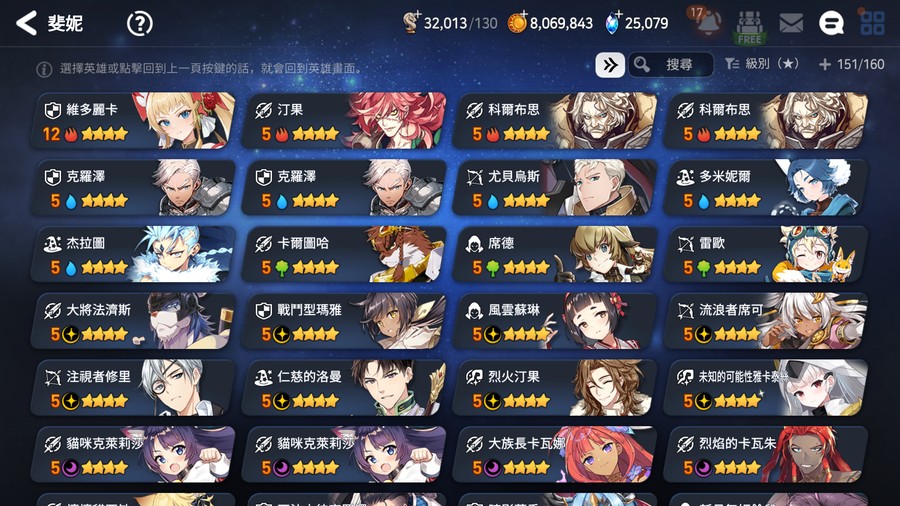
Task: Pick hero 席德 earth card
Action: (555, 254)
